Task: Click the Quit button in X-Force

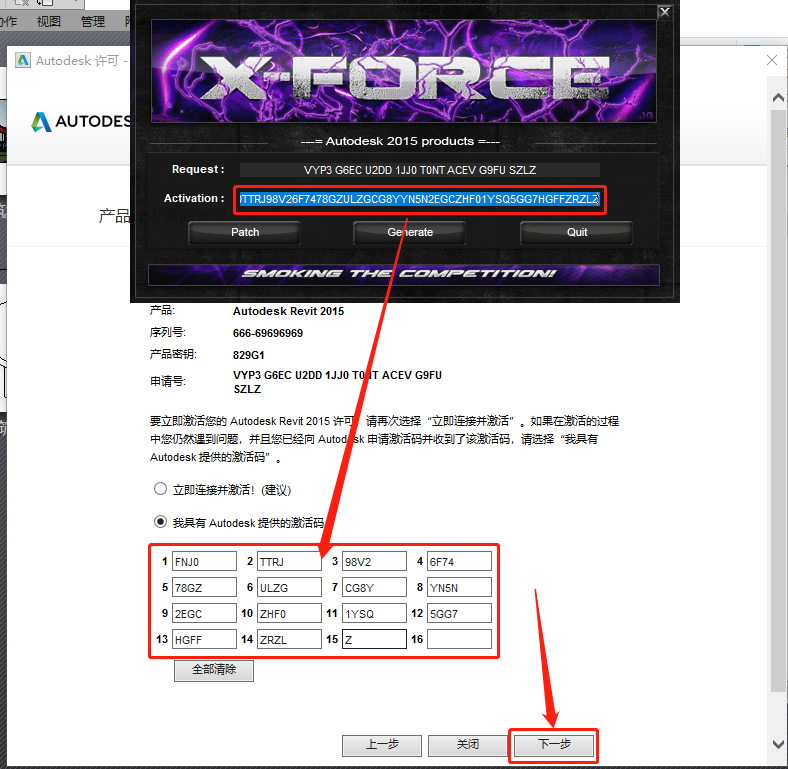Action: (576, 233)
